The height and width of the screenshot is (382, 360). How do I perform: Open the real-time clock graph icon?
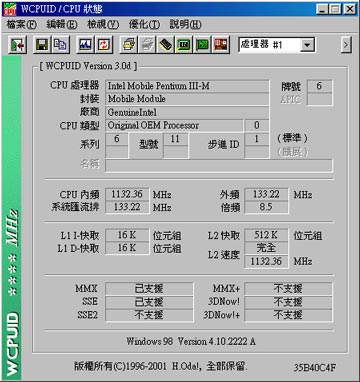tap(85, 45)
